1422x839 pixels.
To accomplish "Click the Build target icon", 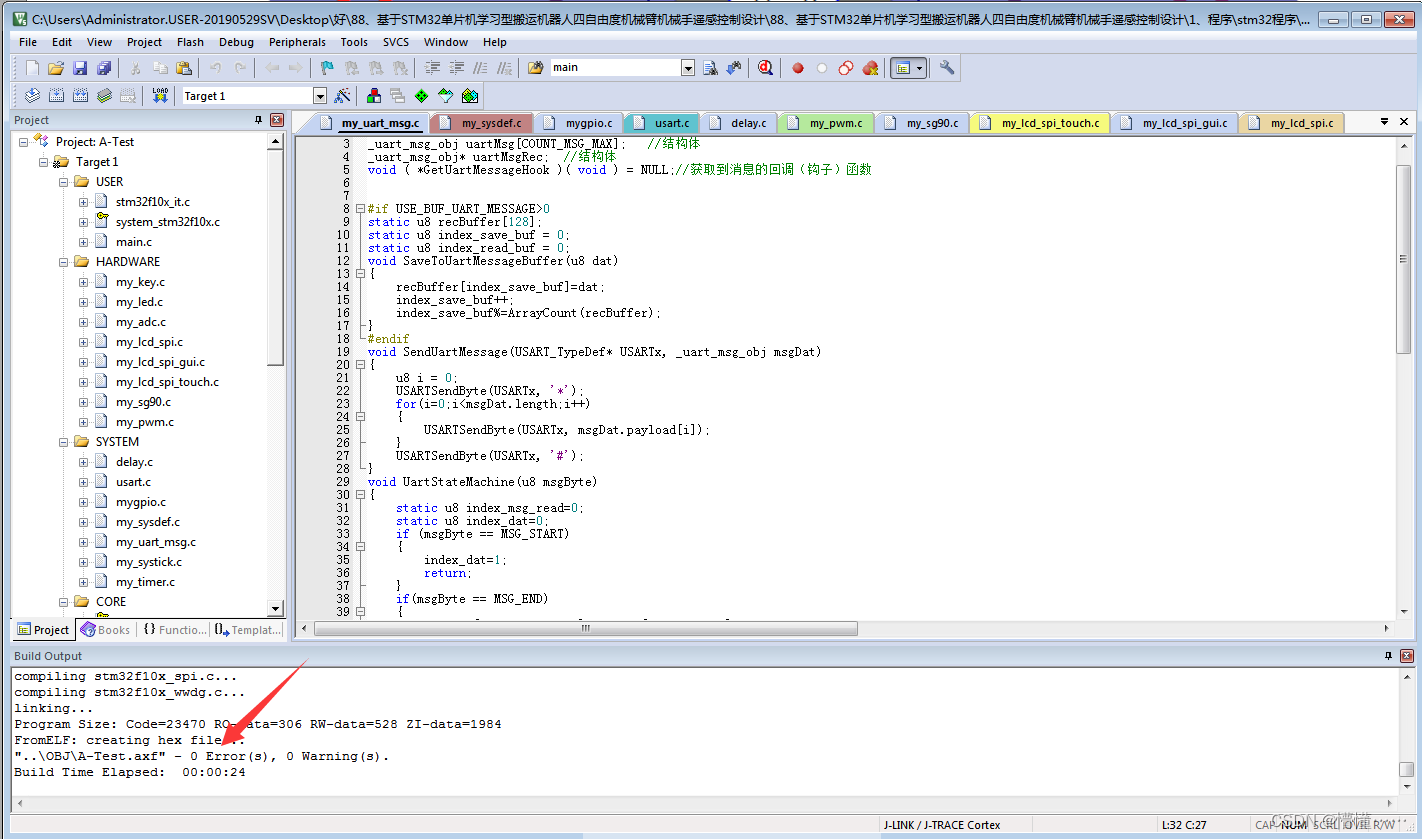I will 56,96.
